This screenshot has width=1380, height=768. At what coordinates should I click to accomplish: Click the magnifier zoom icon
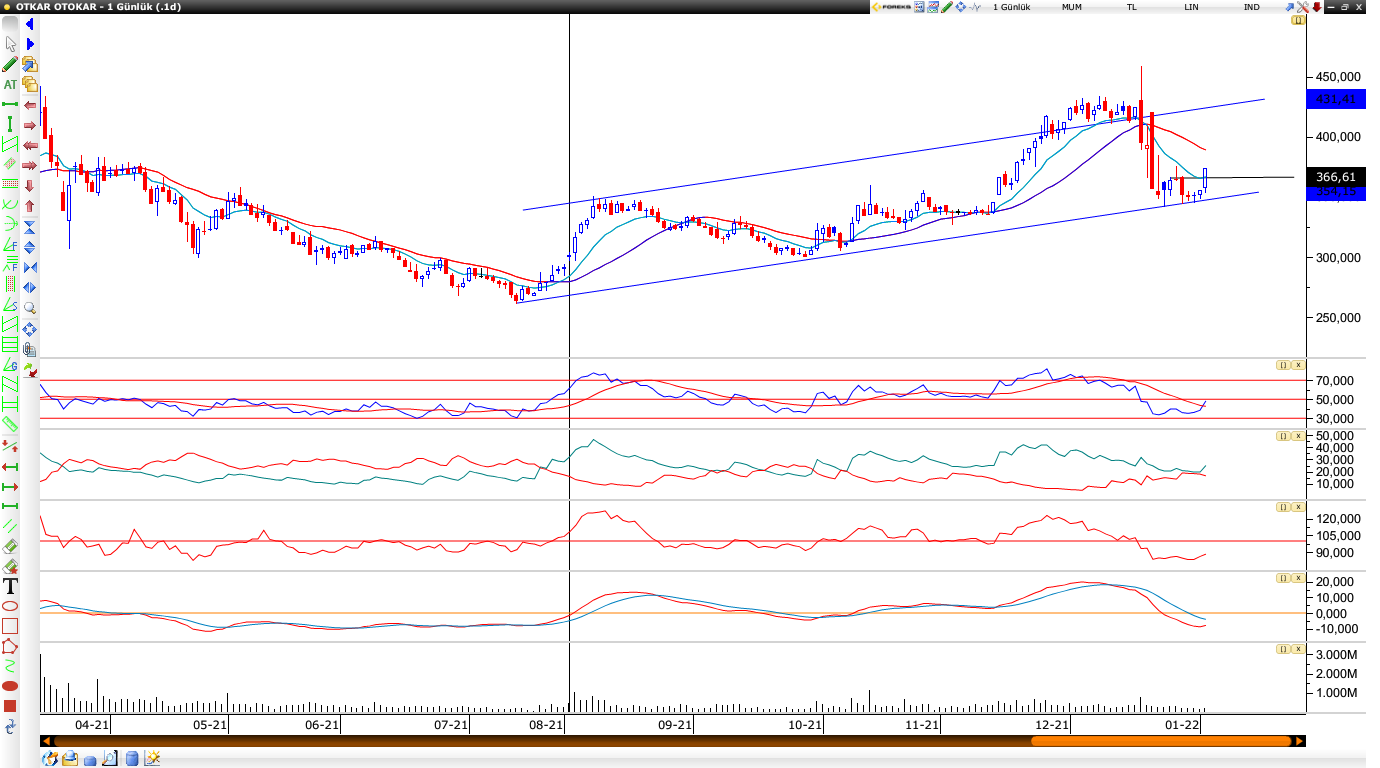[x=29, y=308]
